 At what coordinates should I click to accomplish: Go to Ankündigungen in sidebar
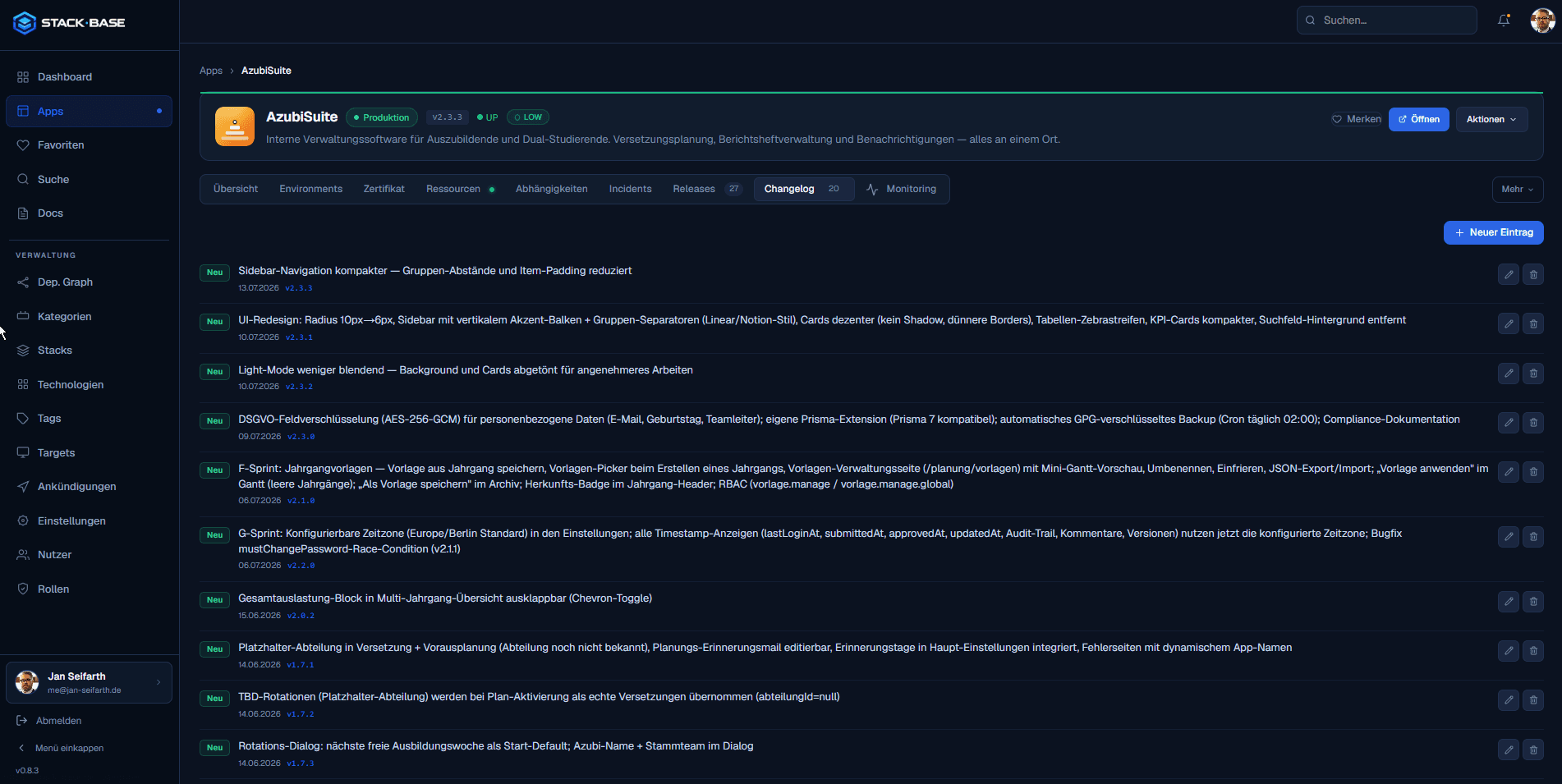tap(89, 487)
